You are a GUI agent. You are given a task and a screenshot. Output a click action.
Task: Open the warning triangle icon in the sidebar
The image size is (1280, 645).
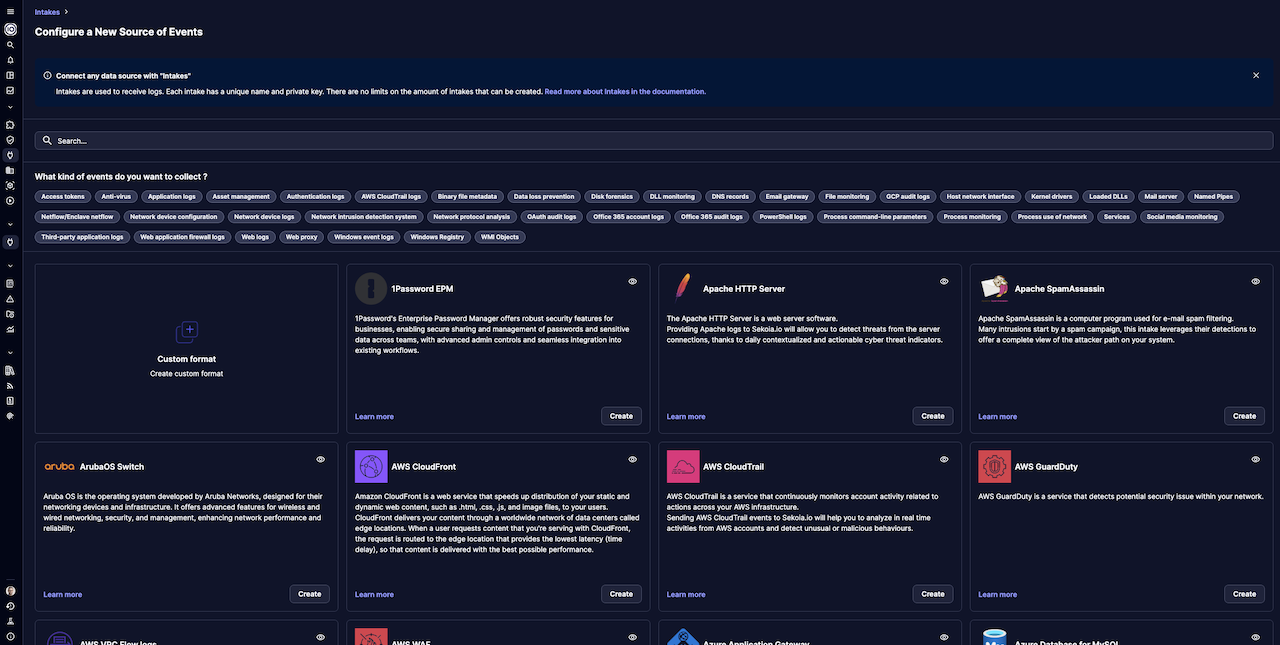coord(10,299)
